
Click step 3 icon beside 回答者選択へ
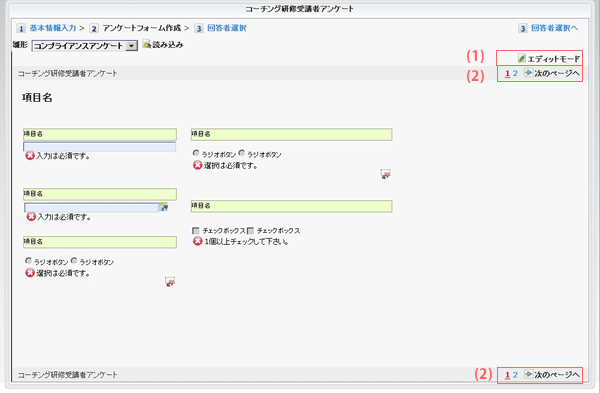pyautogui.click(x=523, y=28)
